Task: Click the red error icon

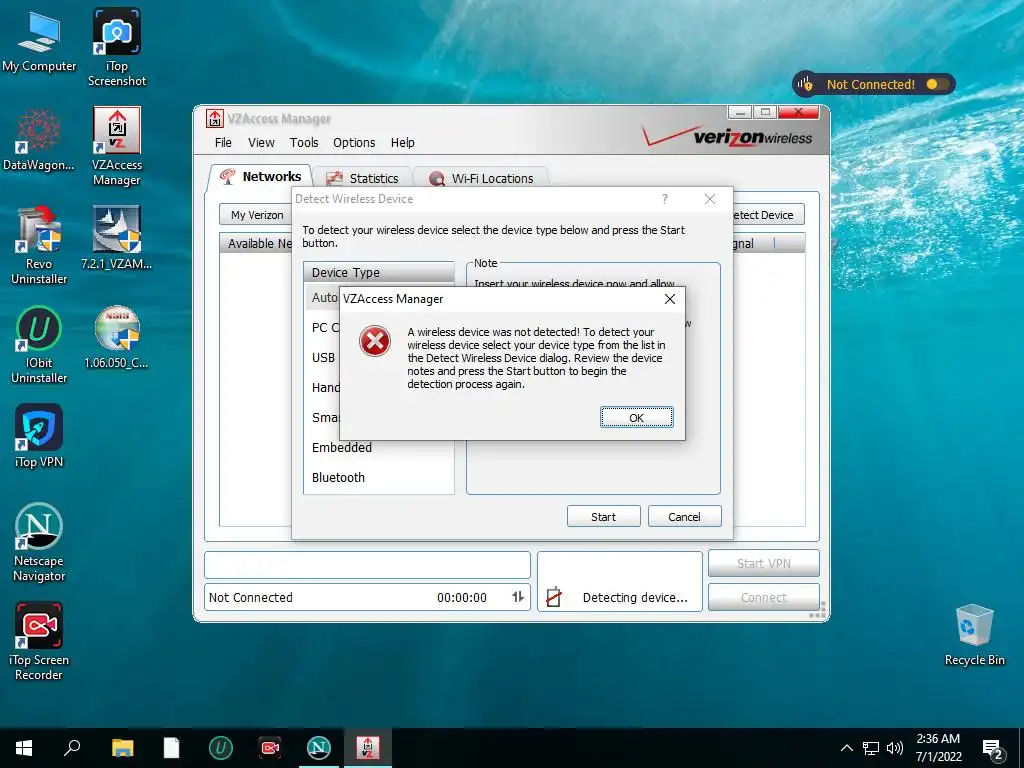Action: [375, 341]
